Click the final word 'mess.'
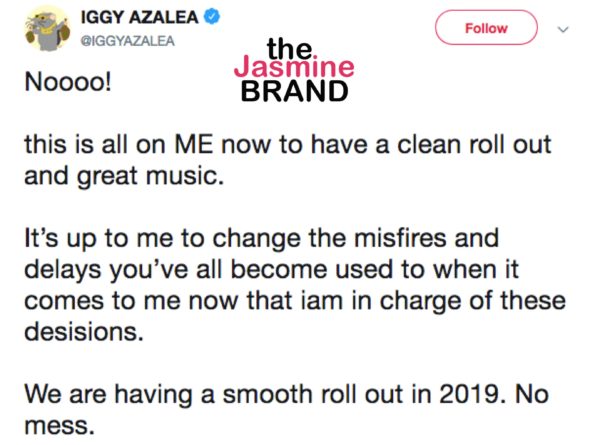Screen dimensions: 595x445 (59, 426)
